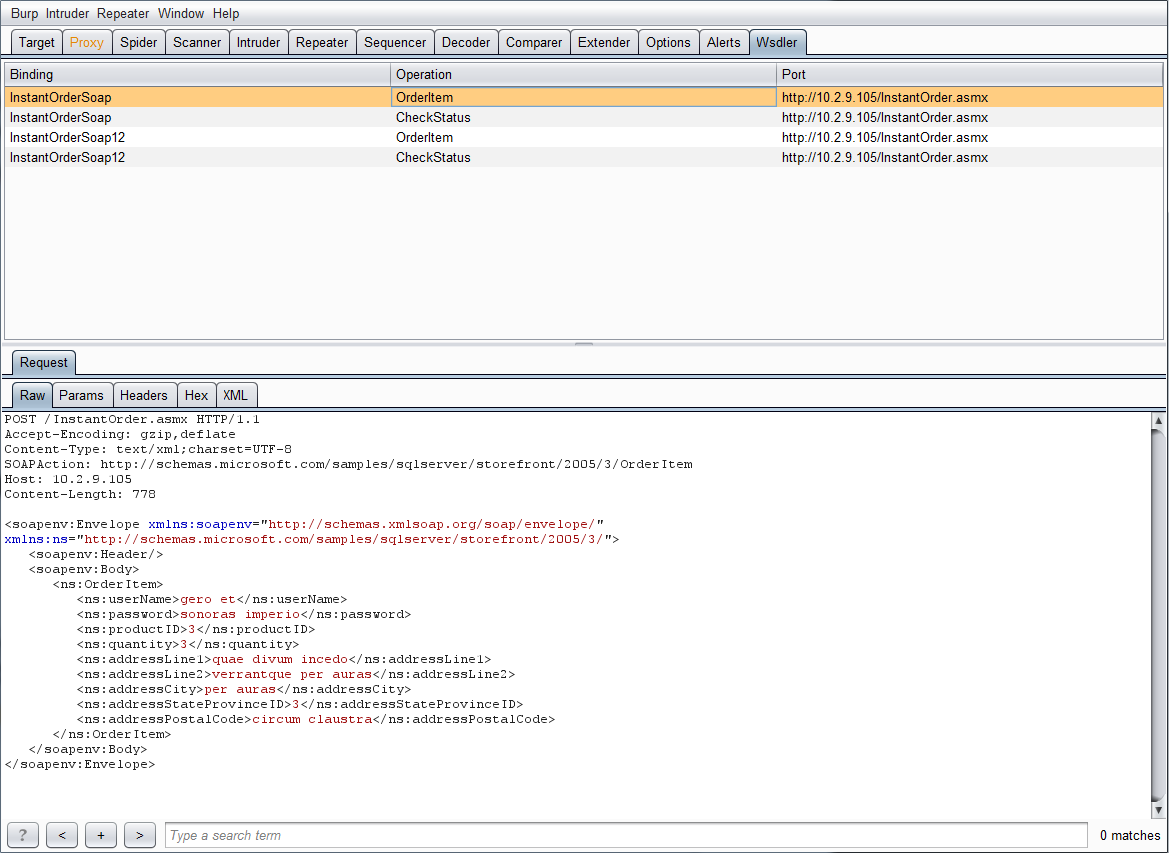1169x853 pixels.
Task: Switch to the Spider tab
Action: pos(139,43)
